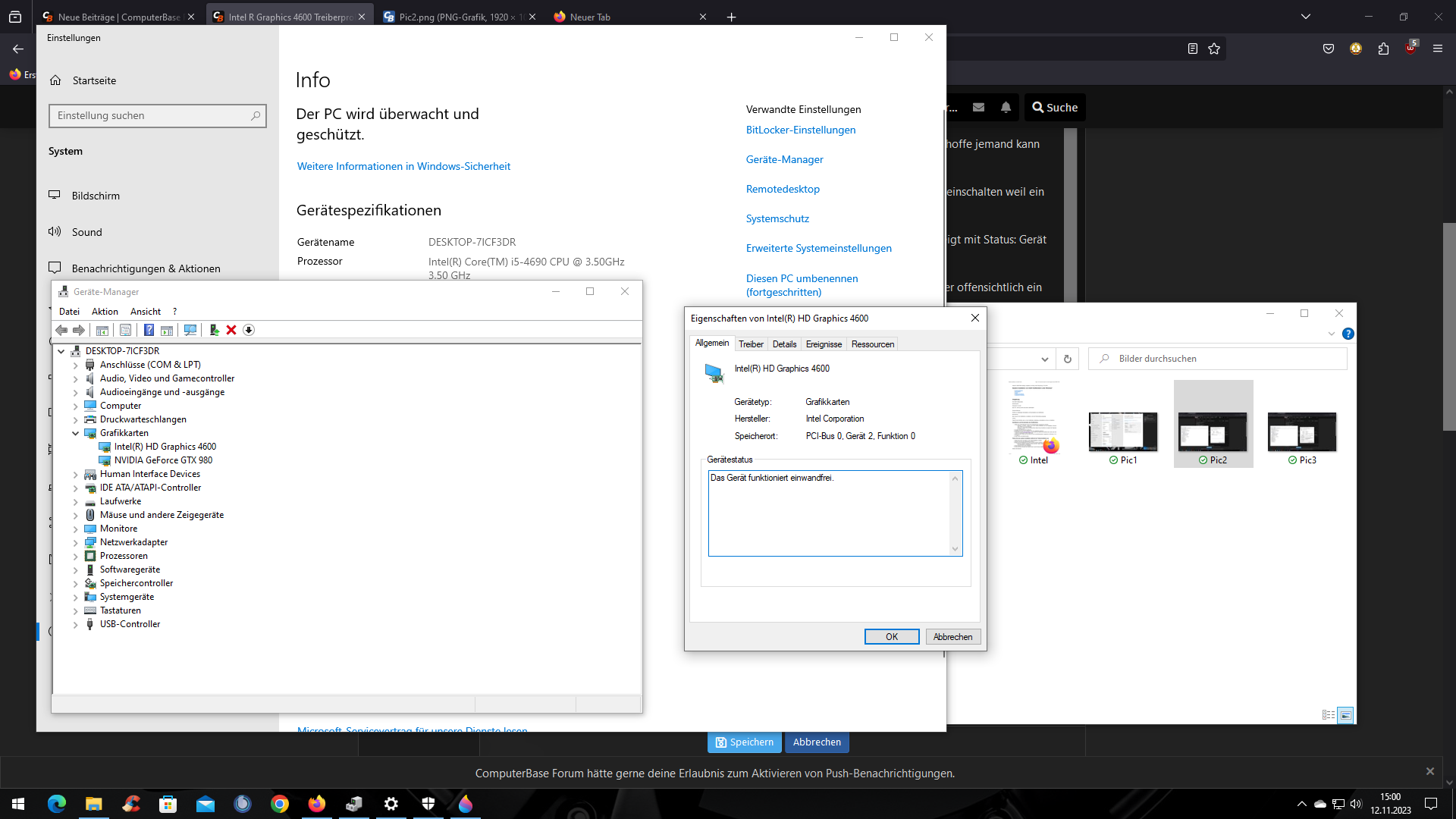Viewport: 1456px width, 819px height.
Task: Open Erweiterte Systemeinstellungen link
Action: (x=819, y=248)
